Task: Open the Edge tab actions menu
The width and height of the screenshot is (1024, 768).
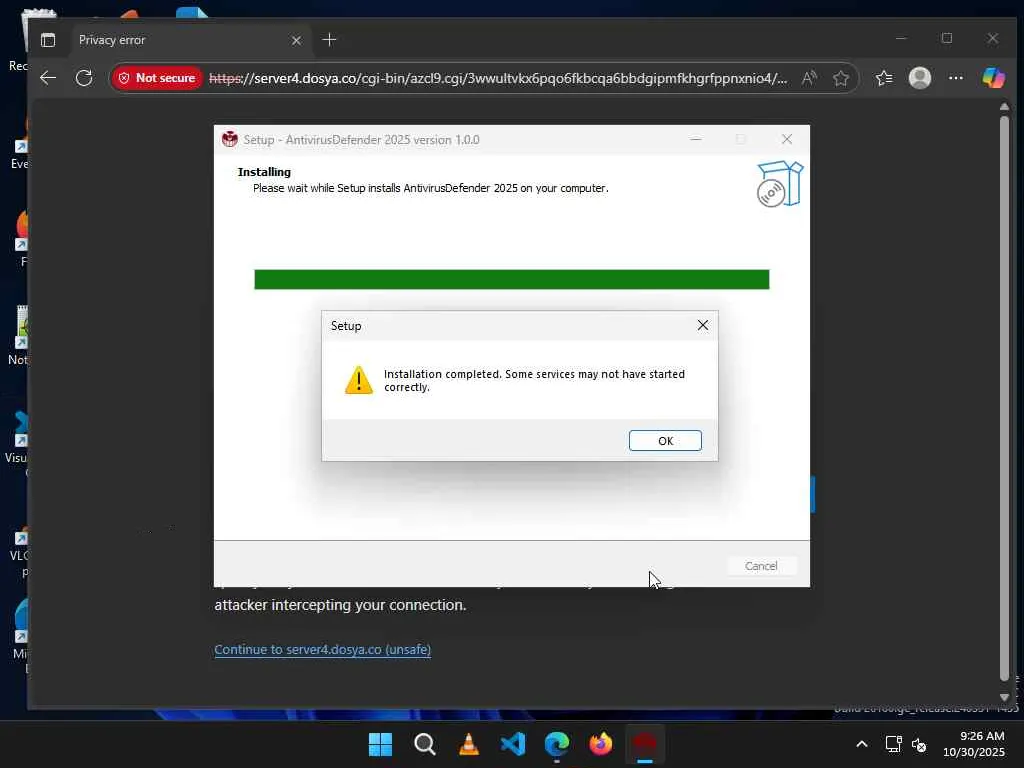Action: click(48, 40)
